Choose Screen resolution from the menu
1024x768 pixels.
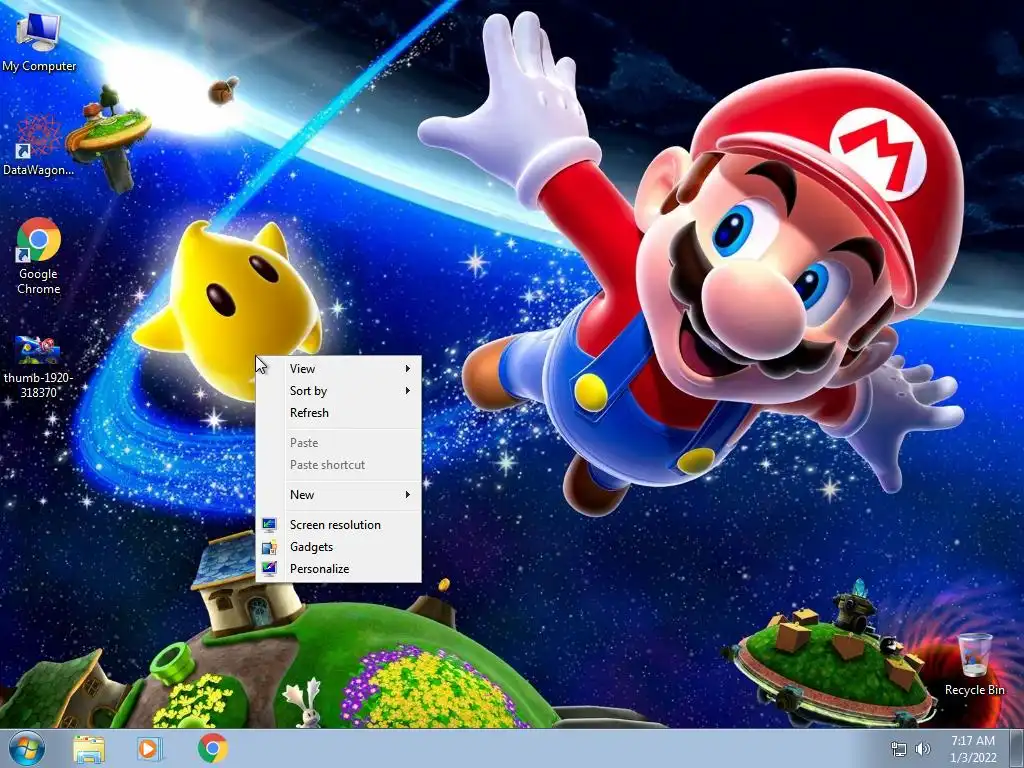338,525
